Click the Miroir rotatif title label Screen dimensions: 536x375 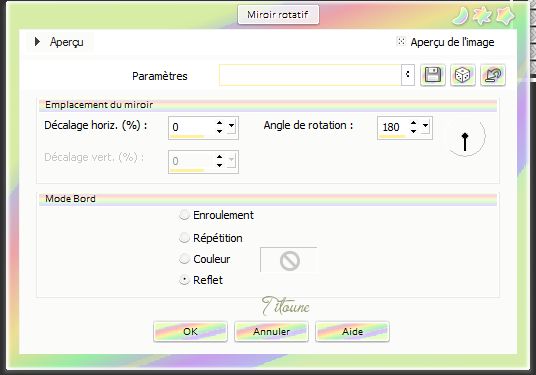(x=278, y=15)
